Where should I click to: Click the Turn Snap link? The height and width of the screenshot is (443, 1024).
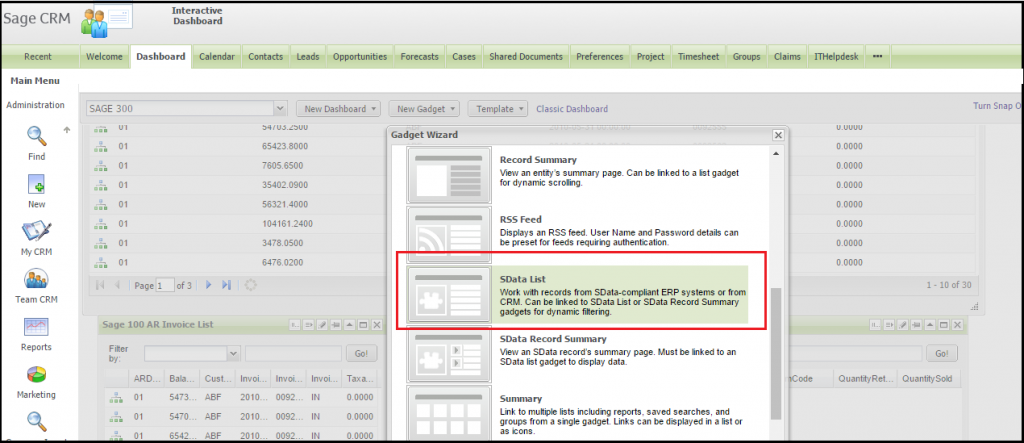[997, 106]
